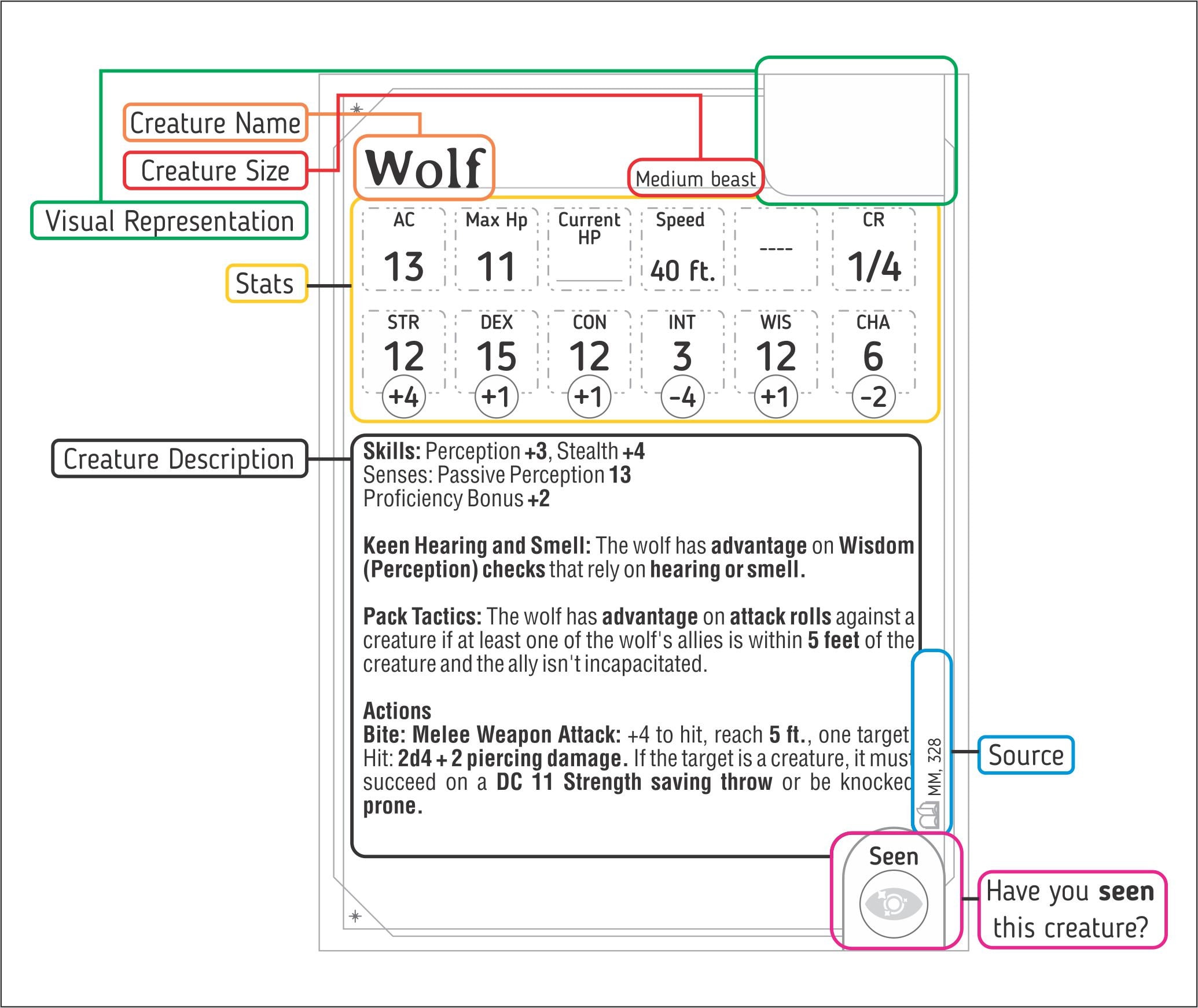Click the Seen label above the eye

coord(894,856)
